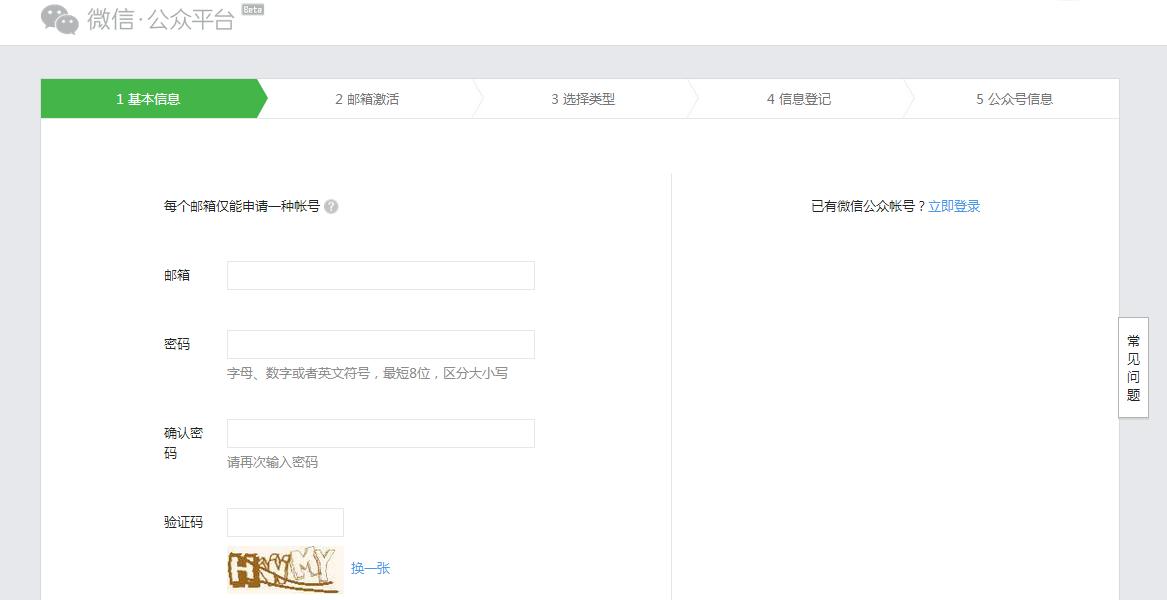Image resolution: width=1167 pixels, height=600 pixels.
Task: Click the 邮箱 email input field
Action: 380,275
